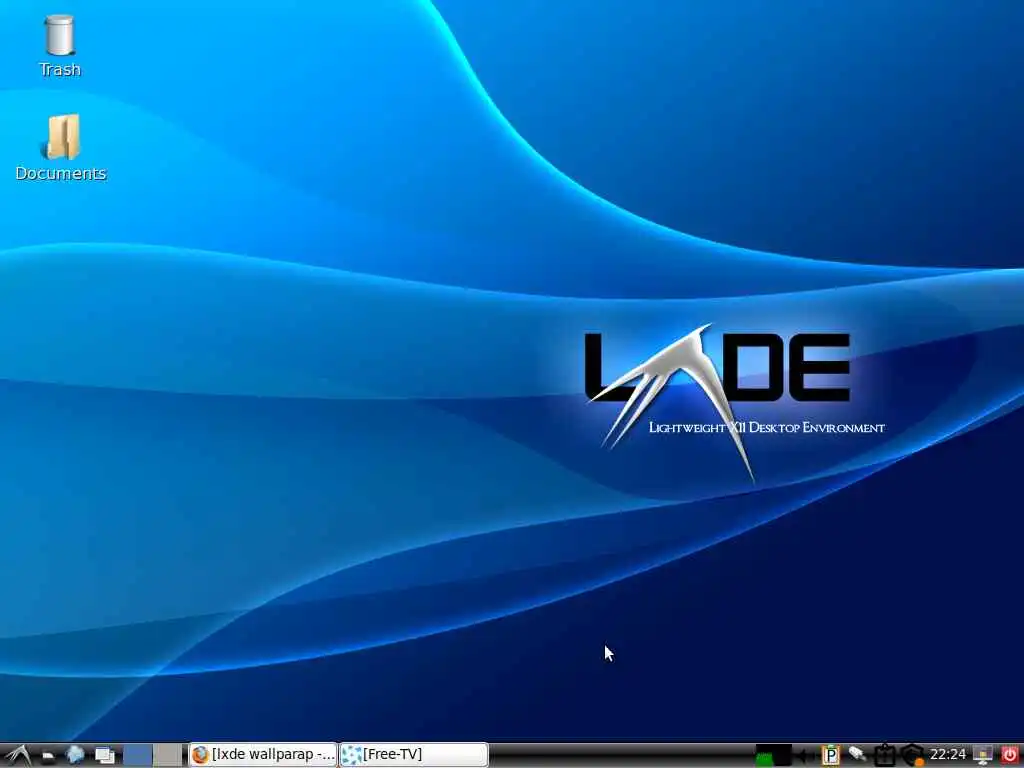This screenshot has width=1024, height=768.
Task: Open the Trash desktop icon
Action: pos(59,46)
